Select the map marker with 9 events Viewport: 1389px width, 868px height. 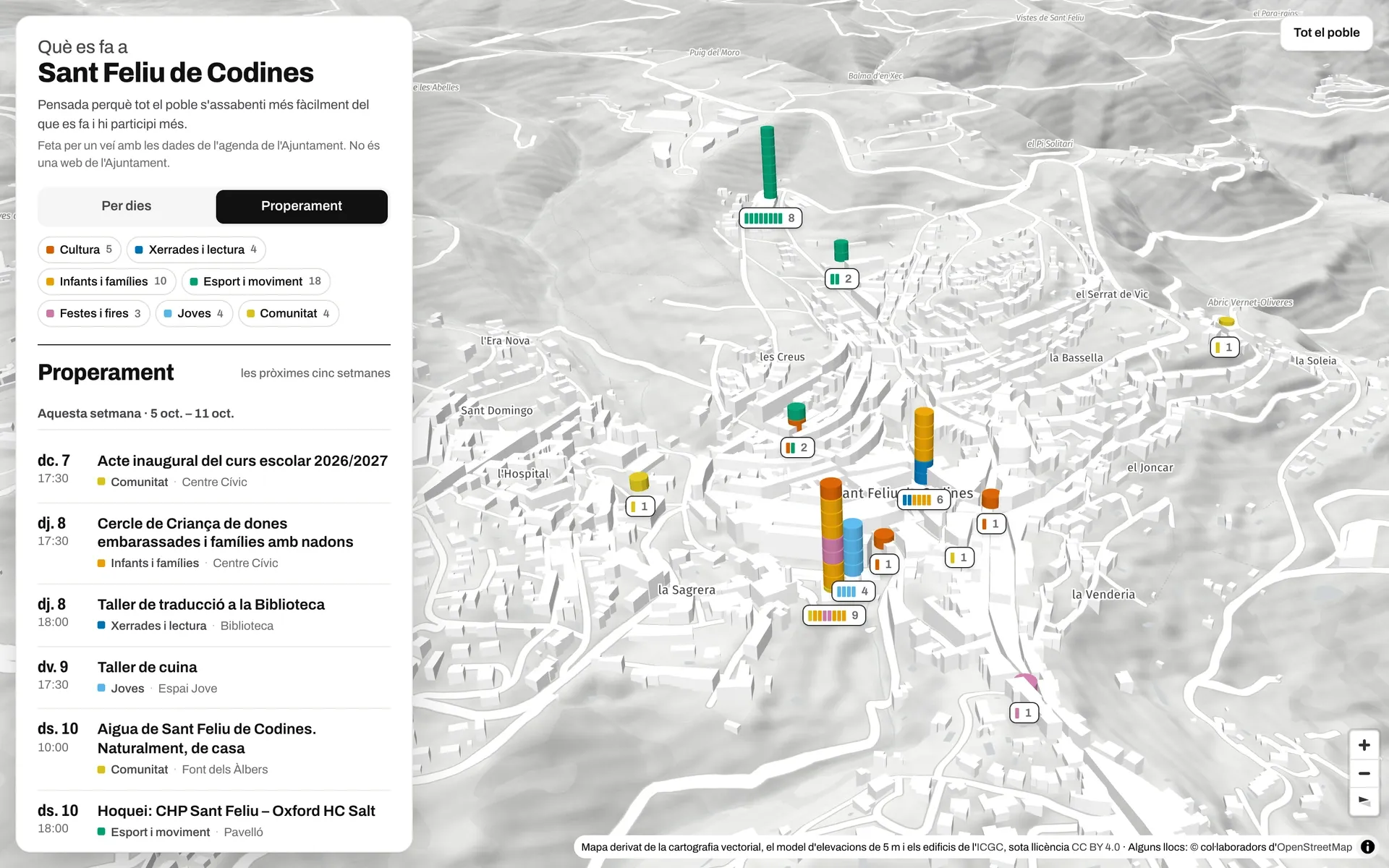(834, 616)
